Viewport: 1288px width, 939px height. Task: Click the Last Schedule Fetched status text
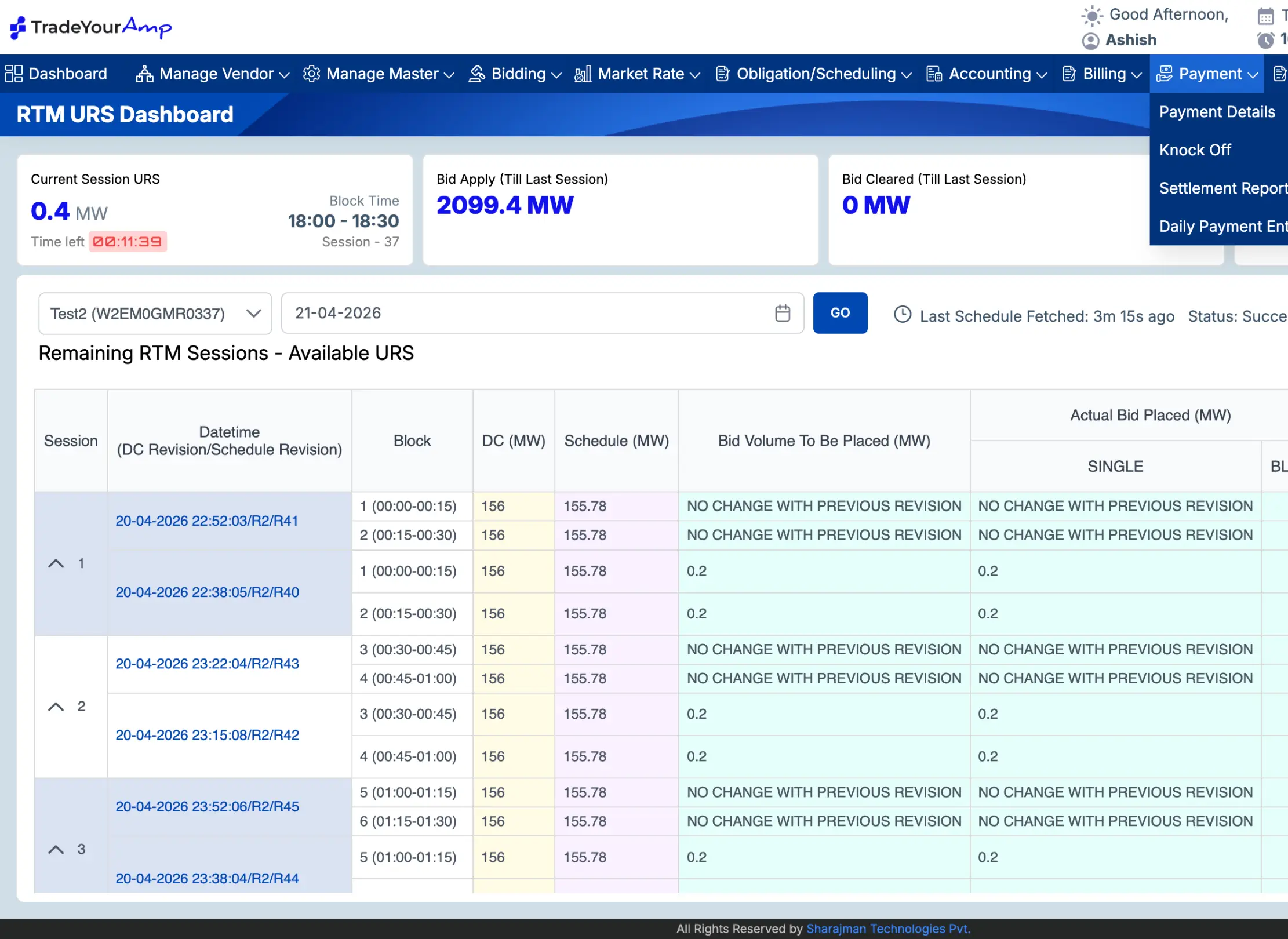pos(1047,316)
